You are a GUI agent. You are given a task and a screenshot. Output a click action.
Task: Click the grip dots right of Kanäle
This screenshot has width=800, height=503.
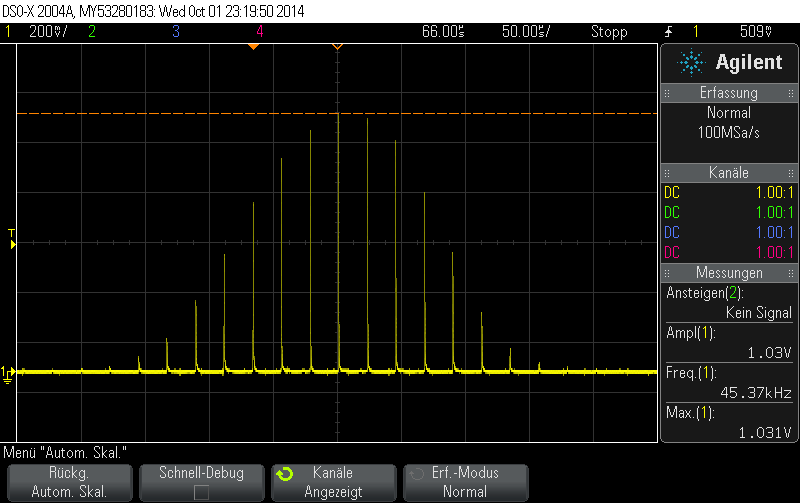[791, 173]
